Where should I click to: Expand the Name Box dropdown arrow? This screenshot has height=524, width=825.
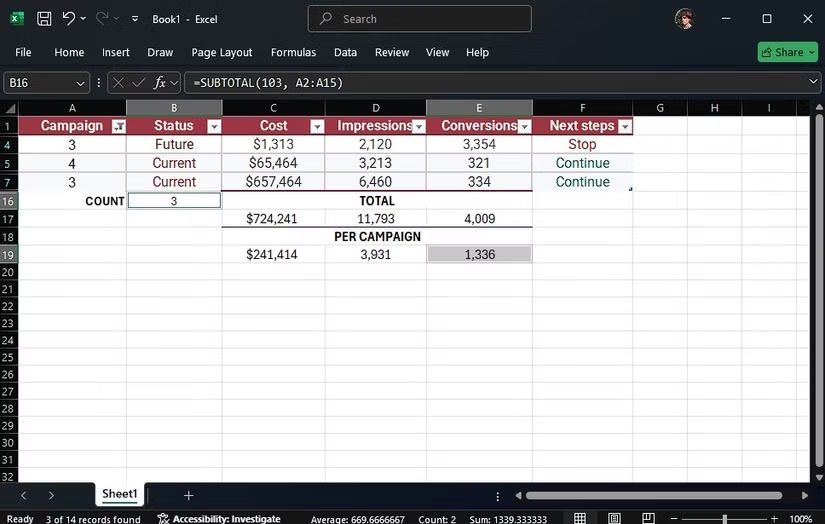point(80,83)
